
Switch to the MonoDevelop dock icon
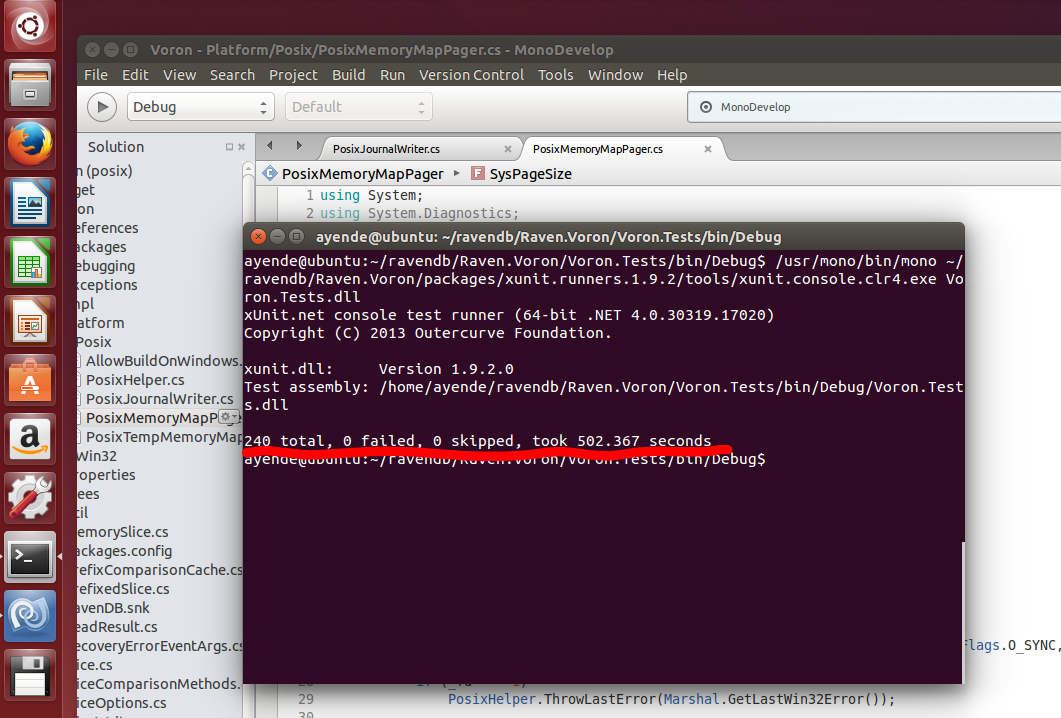(30, 616)
